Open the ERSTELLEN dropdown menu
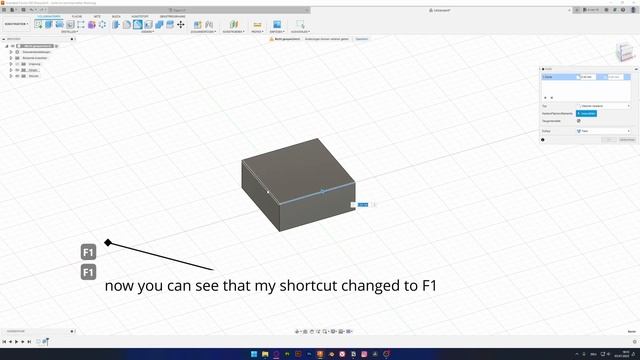The width and height of the screenshot is (640, 360). [69, 32]
